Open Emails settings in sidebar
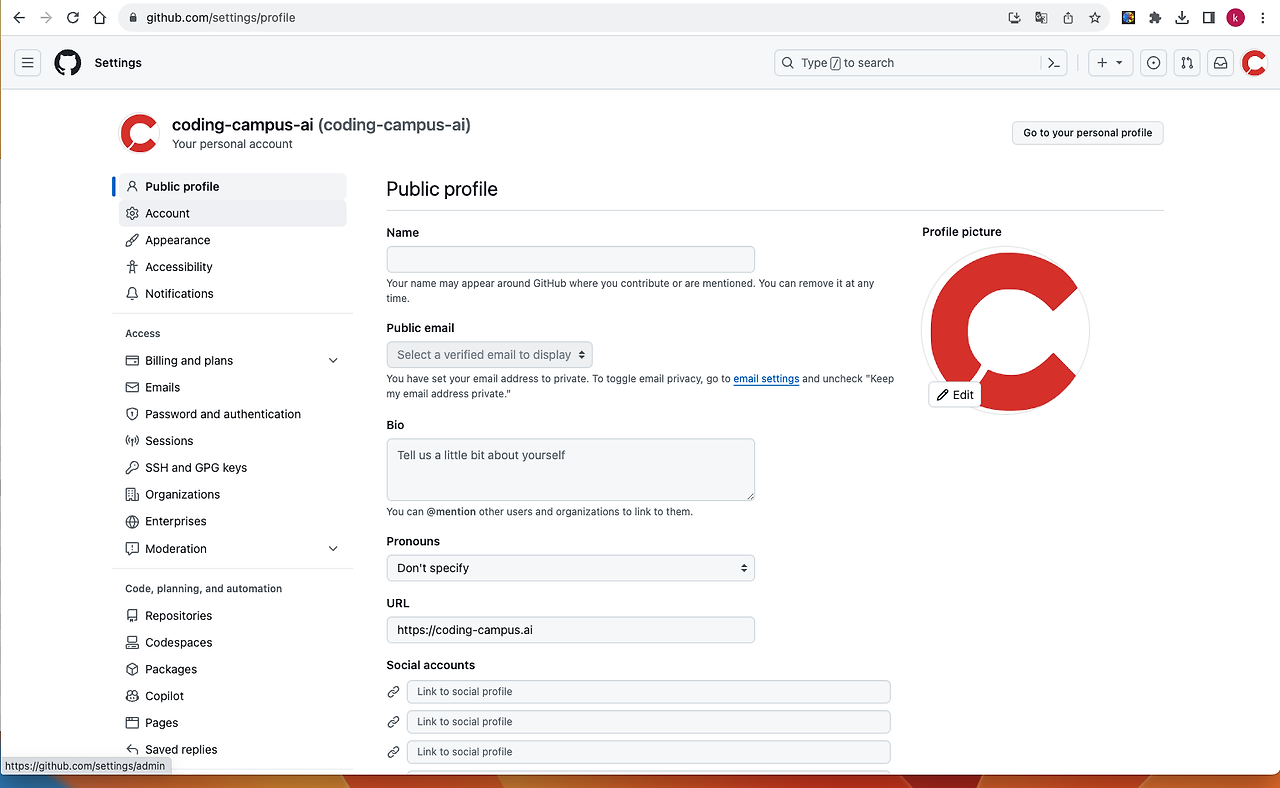 click(x=233, y=387)
